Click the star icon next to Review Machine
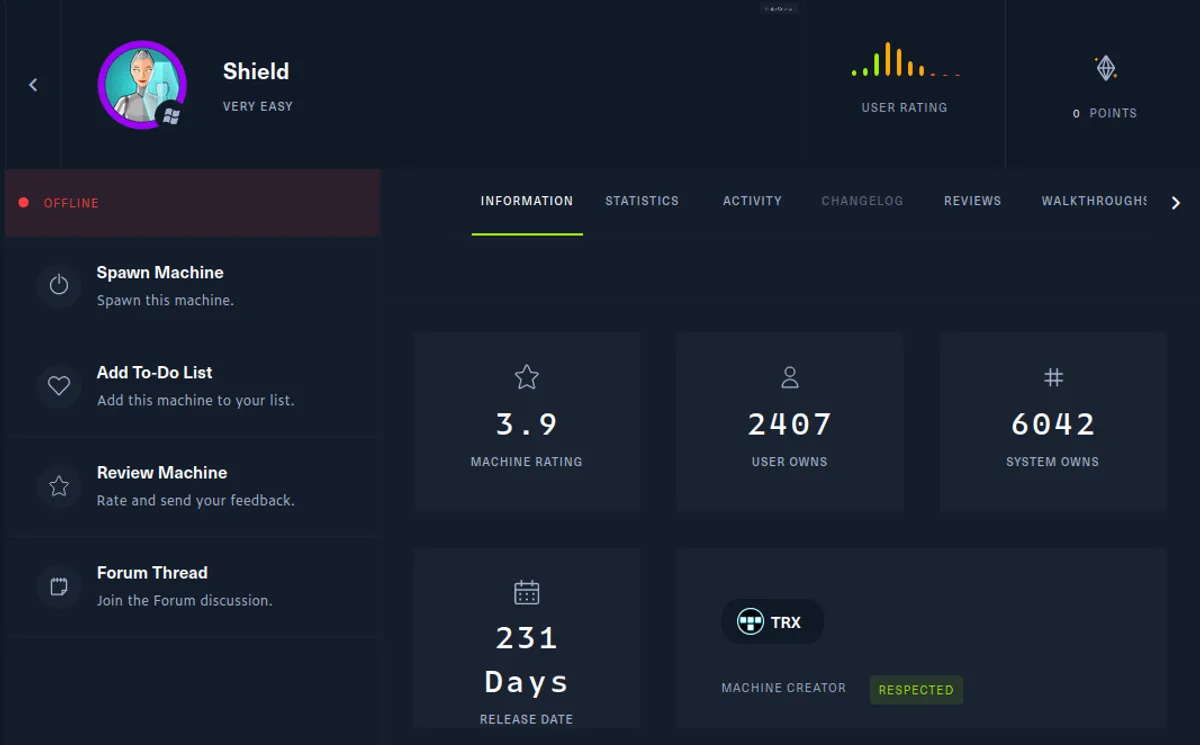Screen dimensions: 1200x745 [x=59, y=486]
